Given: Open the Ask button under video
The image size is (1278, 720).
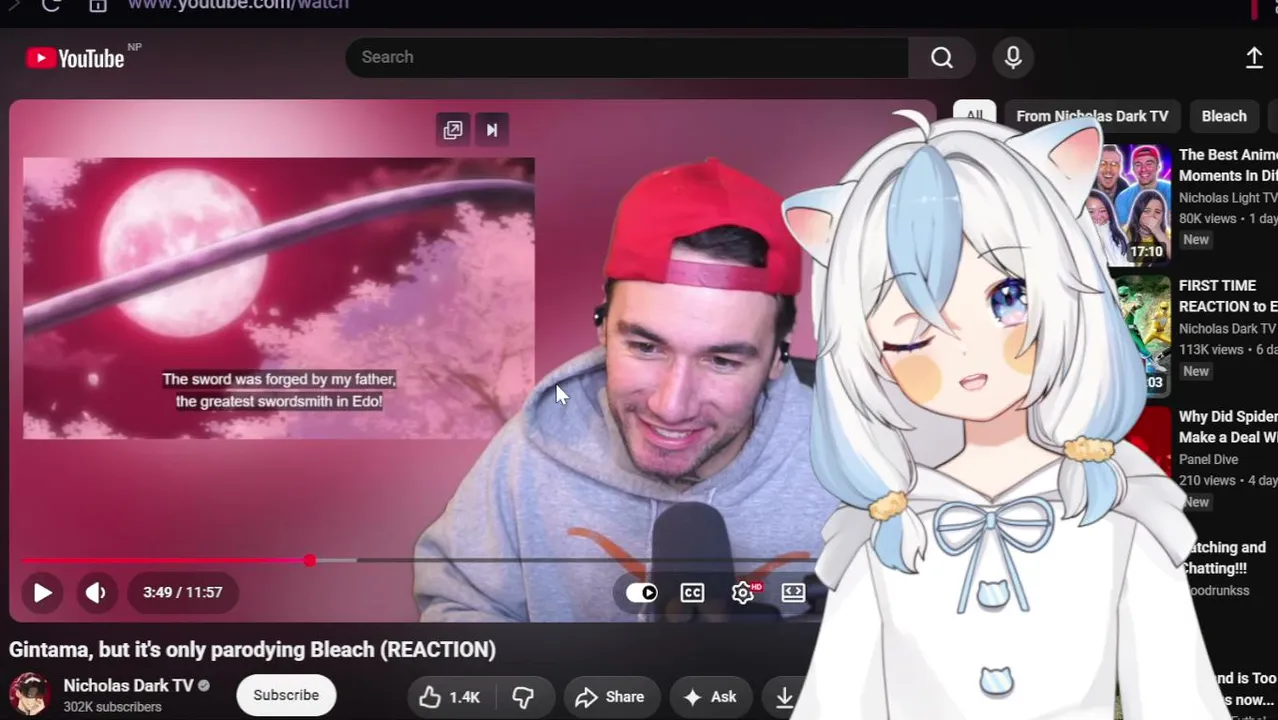Looking at the screenshot, I should click(710, 697).
